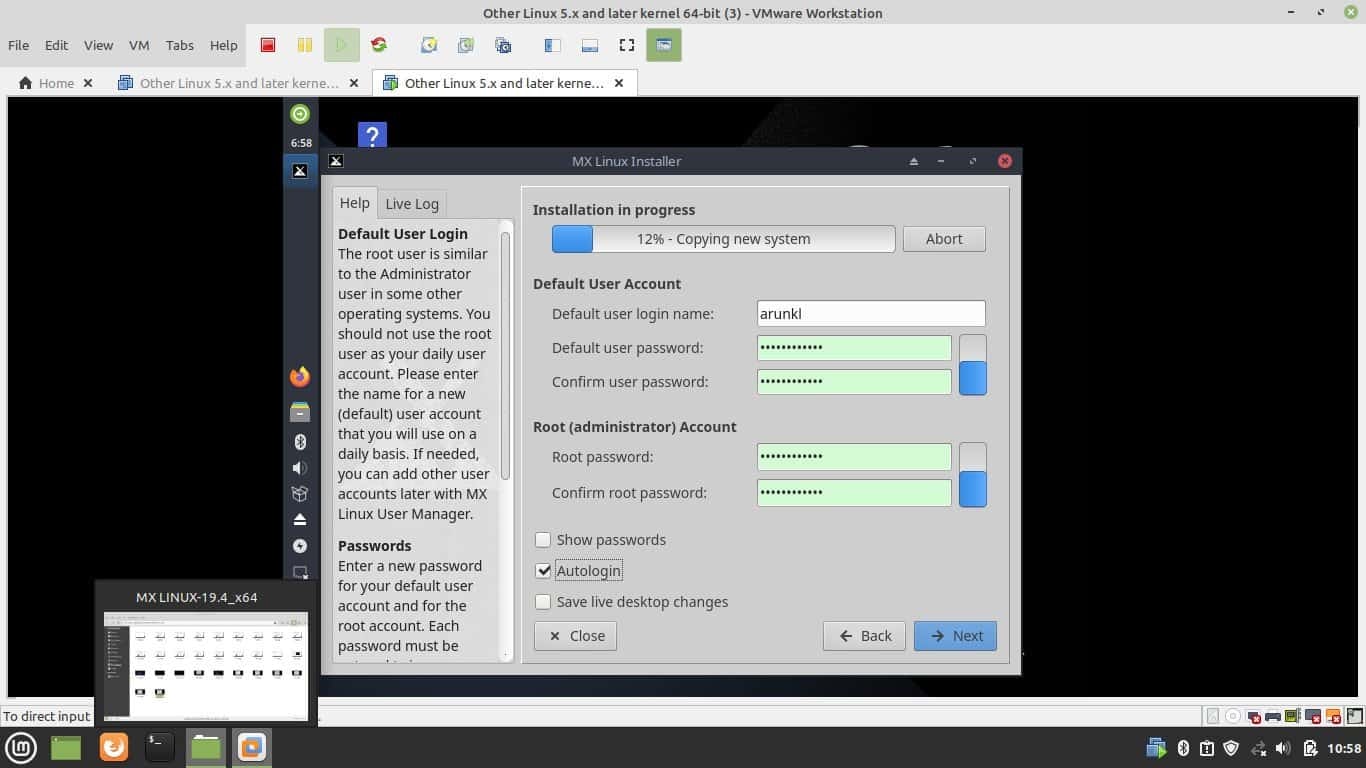Click the VMware Workstation taskbar icon
The height and width of the screenshot is (768, 1366).
tap(252, 747)
